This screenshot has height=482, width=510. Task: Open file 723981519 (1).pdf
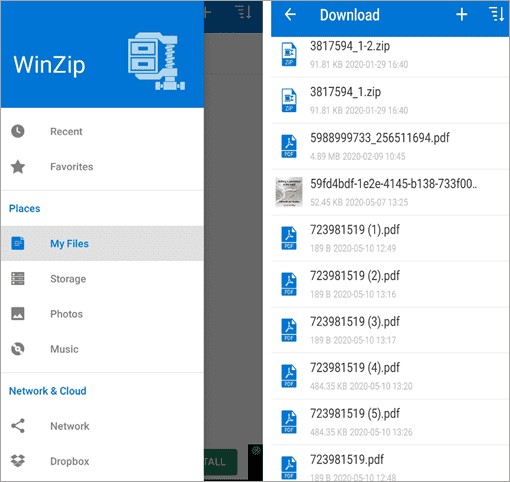pos(390,238)
